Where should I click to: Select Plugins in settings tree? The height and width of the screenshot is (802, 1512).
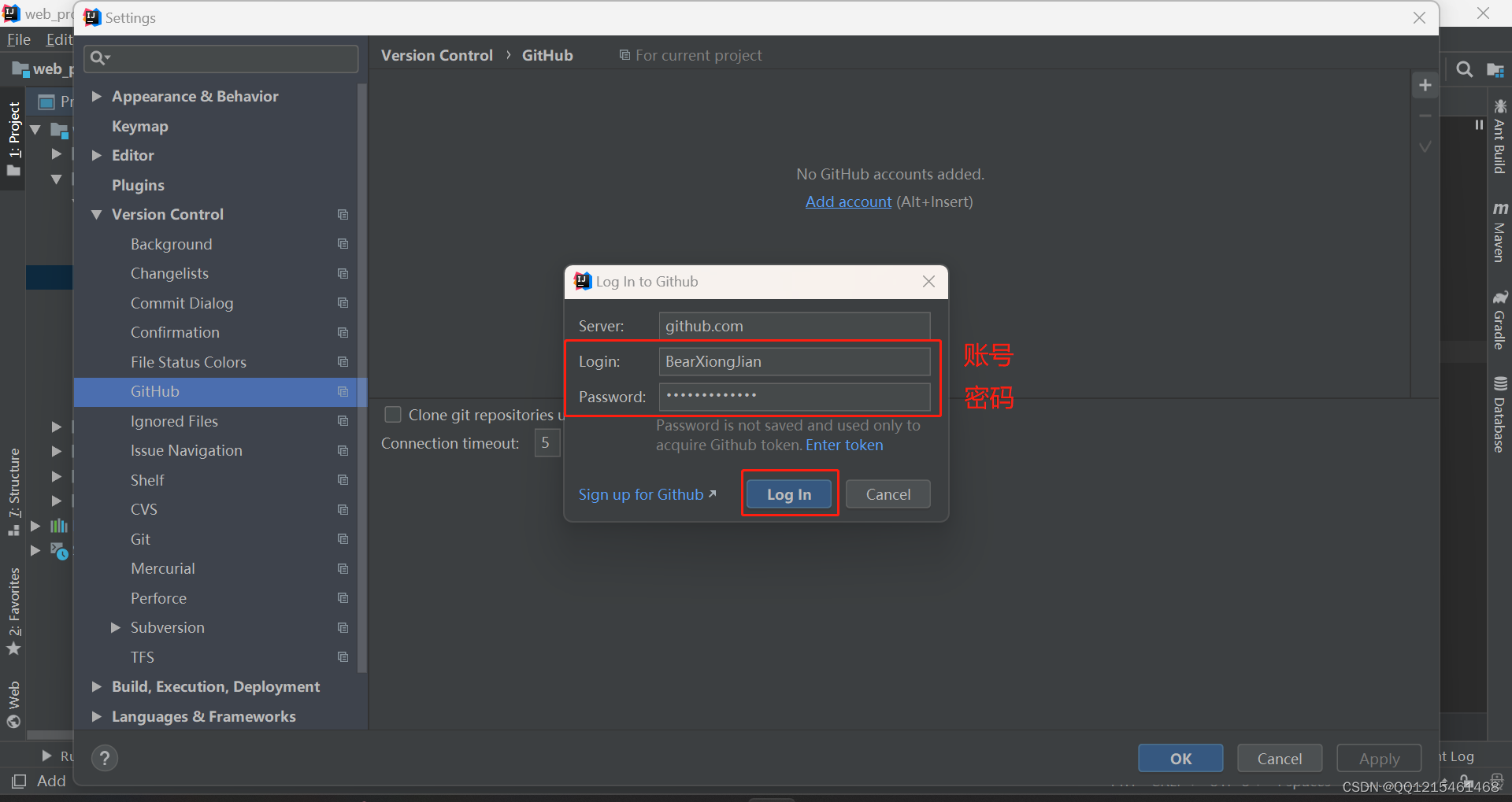tap(138, 185)
